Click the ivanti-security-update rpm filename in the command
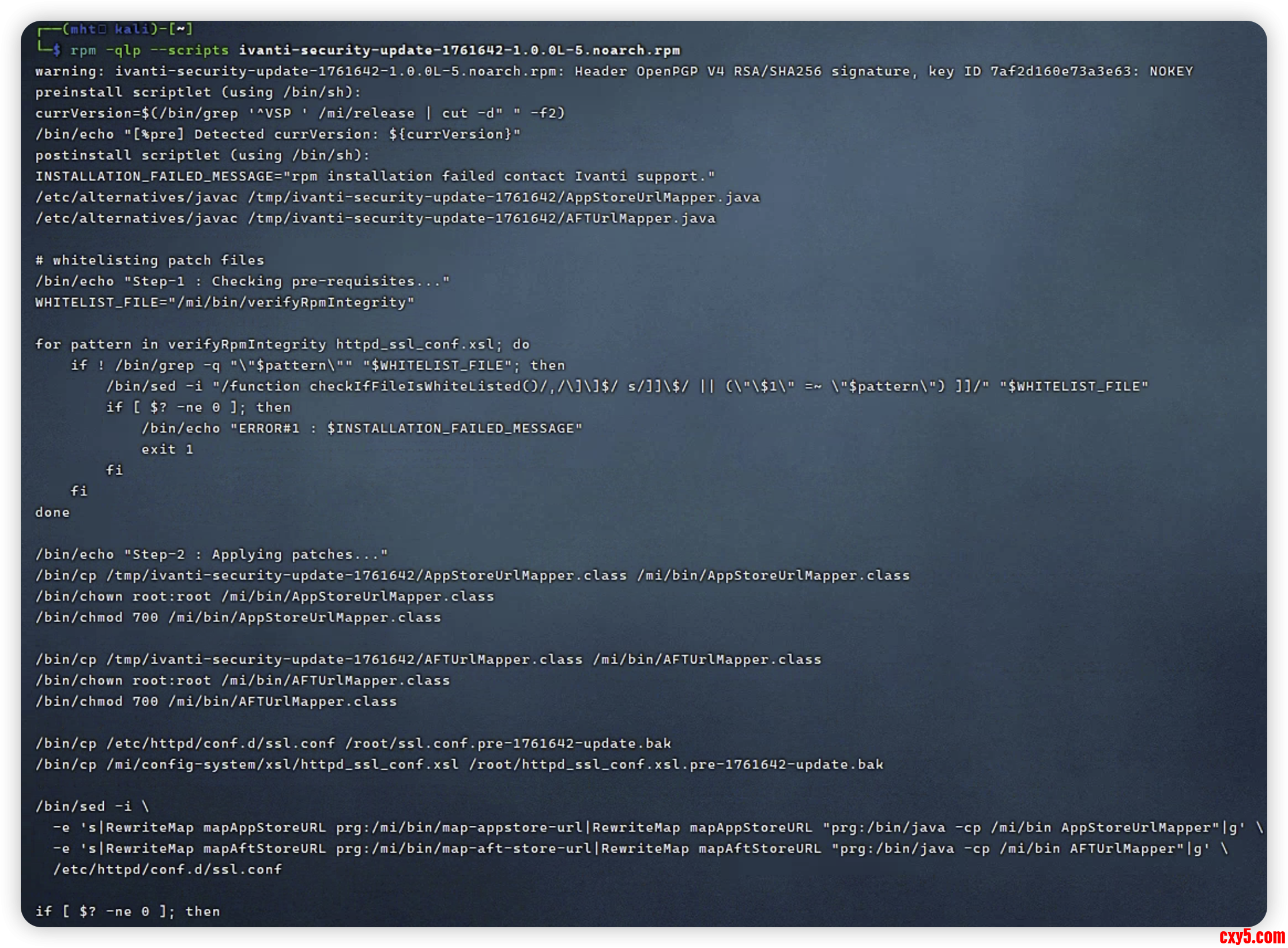1288x948 pixels. point(459,50)
